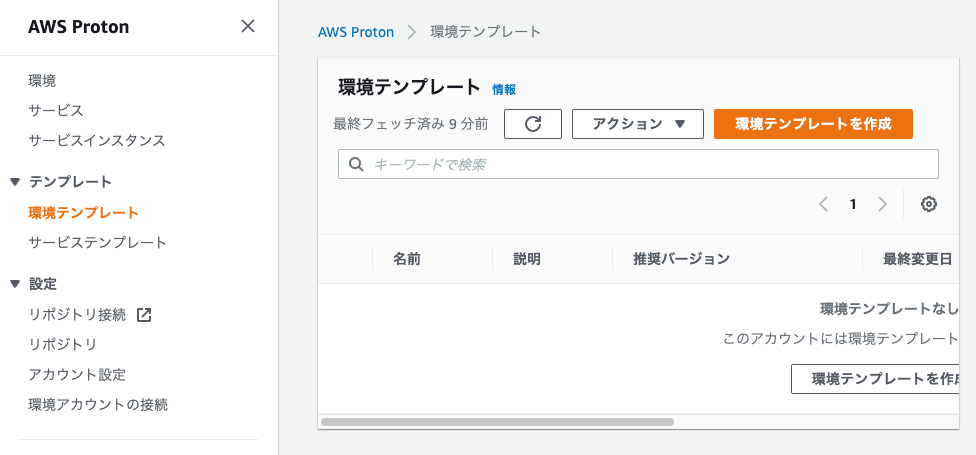Image resolution: width=976 pixels, height=455 pixels.
Task: Focus the キーワードで検索 search field
Action: point(638,164)
